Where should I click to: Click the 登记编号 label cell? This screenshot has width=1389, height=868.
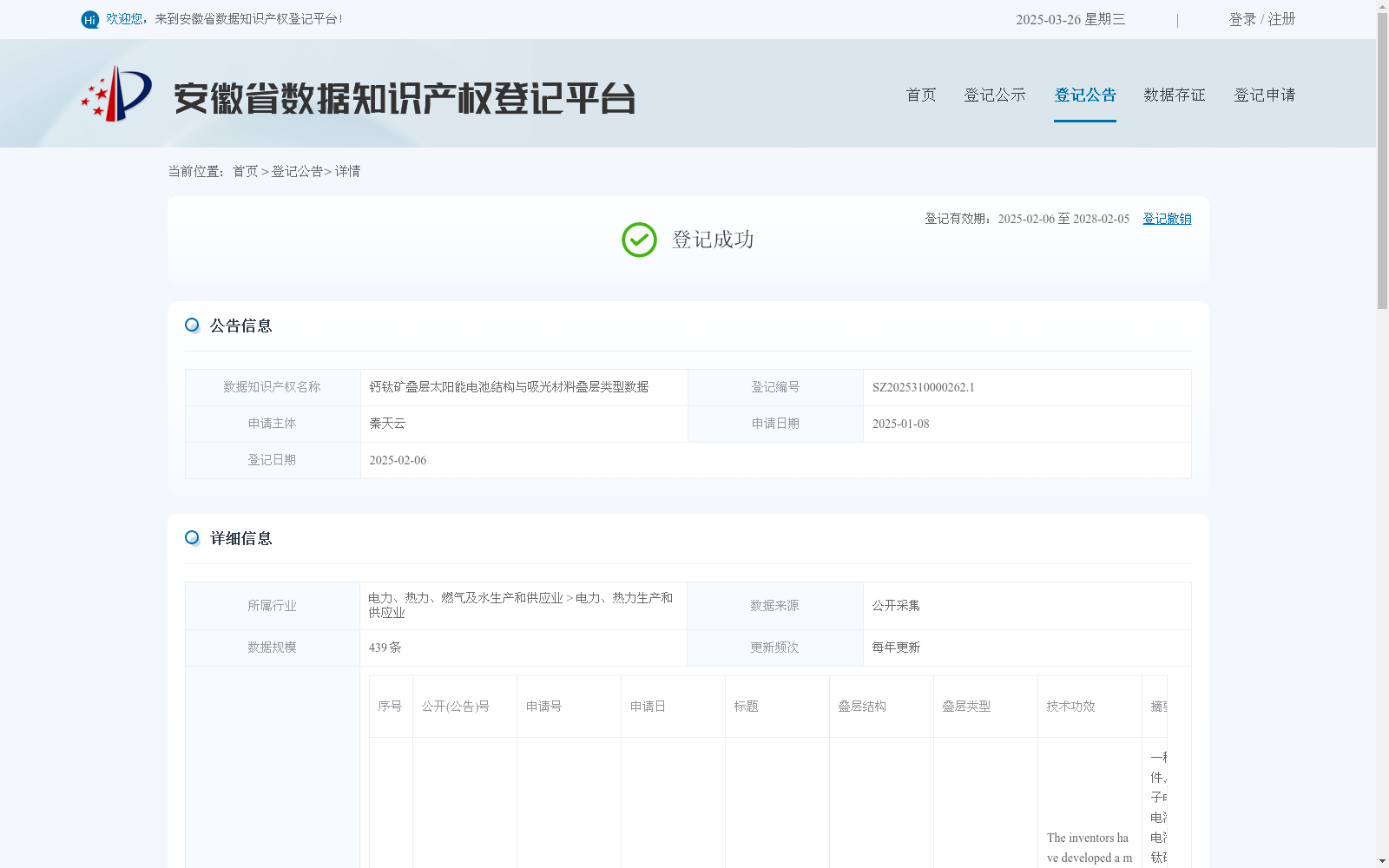[x=775, y=387]
